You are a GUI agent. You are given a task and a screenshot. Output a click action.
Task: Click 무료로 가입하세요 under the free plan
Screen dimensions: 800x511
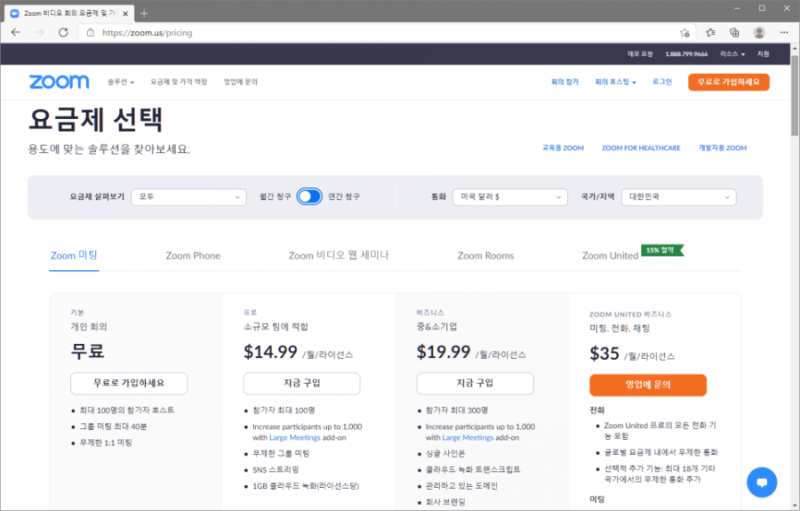click(x=129, y=383)
